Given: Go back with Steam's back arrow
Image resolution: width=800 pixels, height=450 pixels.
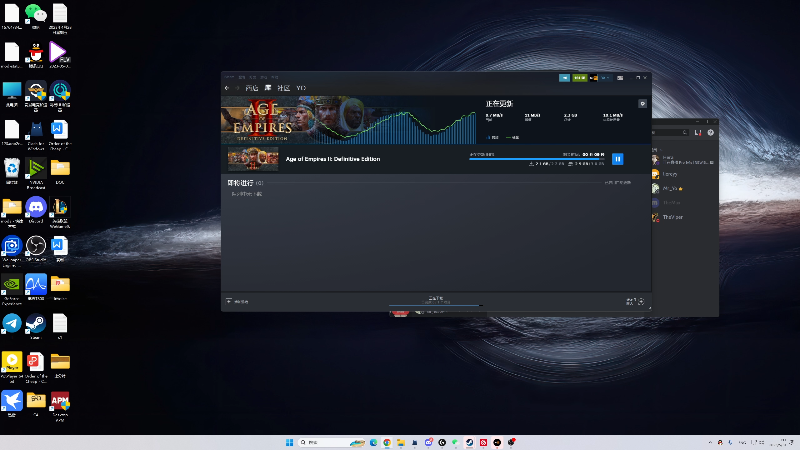Looking at the screenshot, I should click(x=227, y=88).
